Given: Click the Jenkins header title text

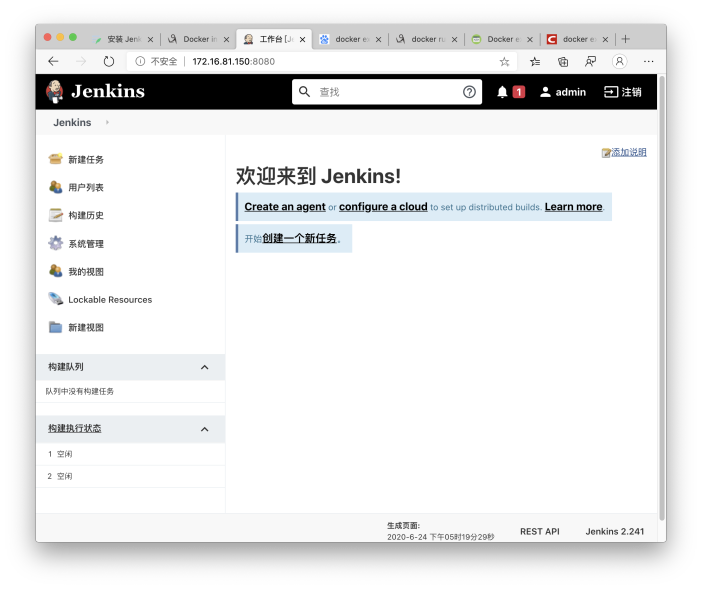Looking at the screenshot, I should (108, 91).
